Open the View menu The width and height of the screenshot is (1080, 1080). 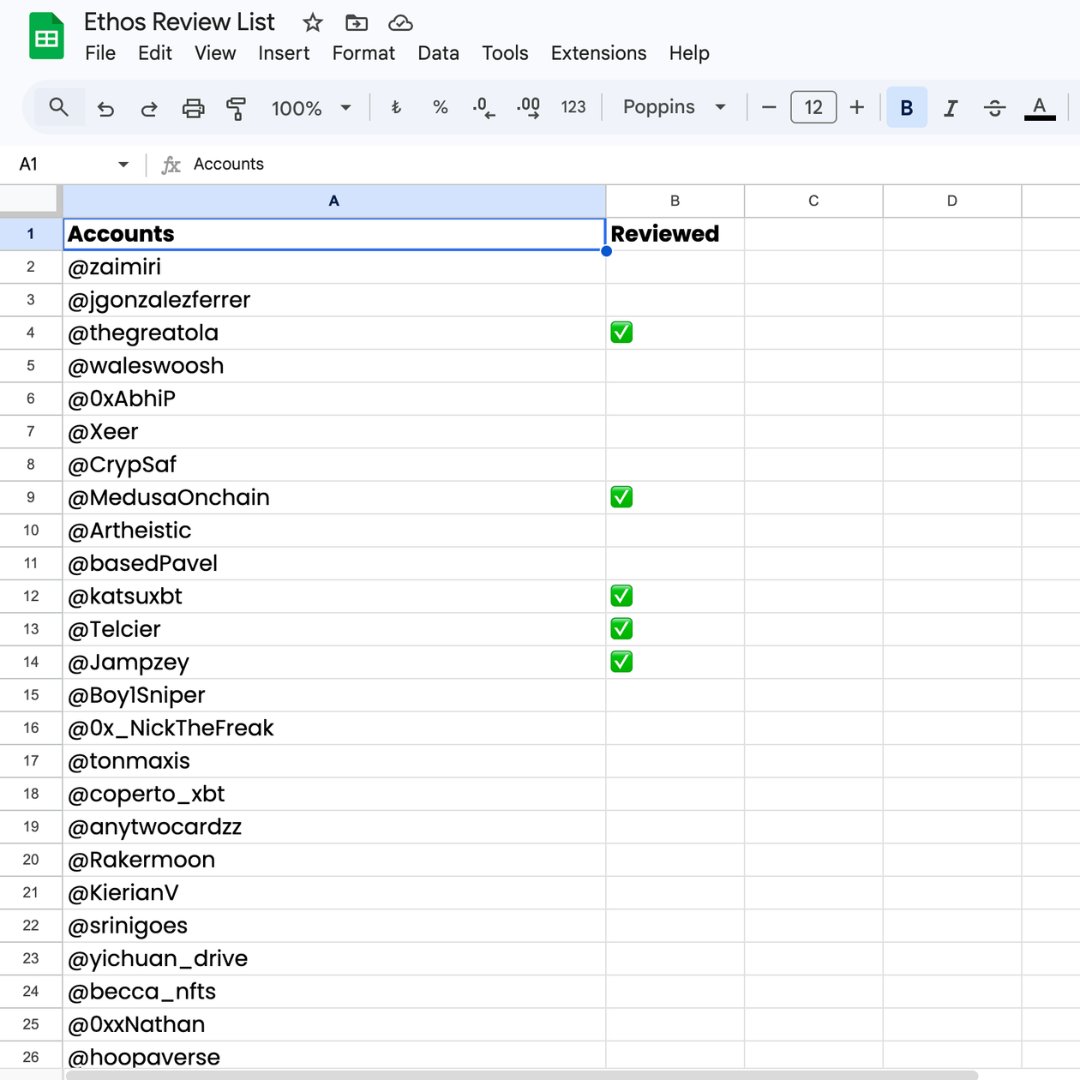215,53
